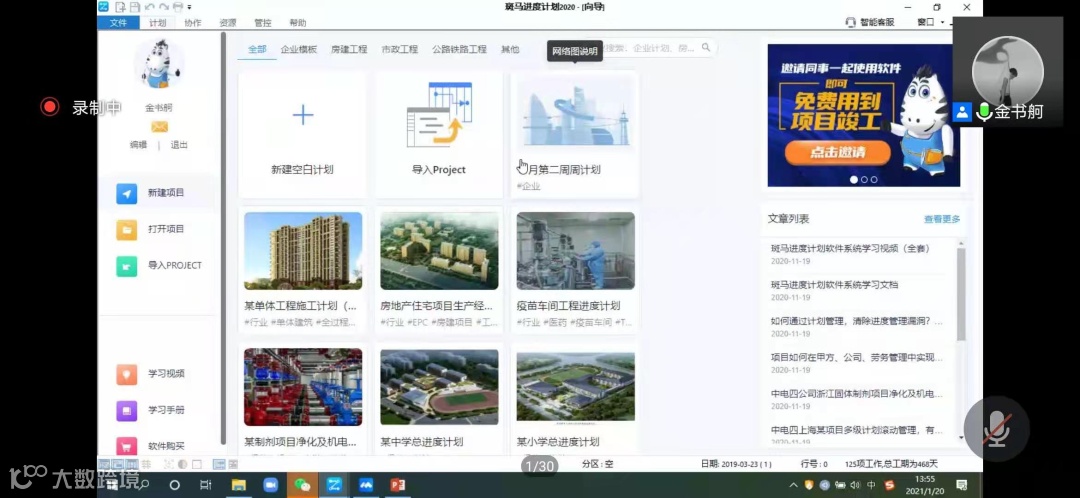Click the undo arrow icon
Image resolution: width=1080 pixels, height=498 pixels.
pyautogui.click(x=149, y=7)
